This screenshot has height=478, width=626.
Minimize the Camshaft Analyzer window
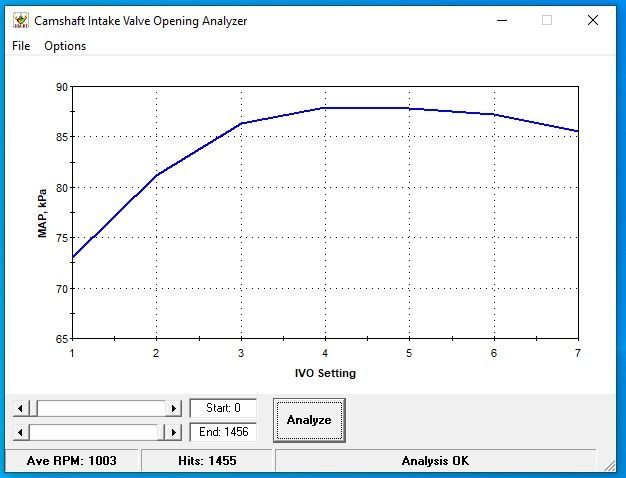[500, 20]
